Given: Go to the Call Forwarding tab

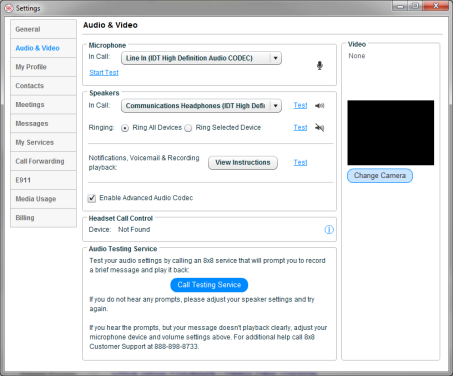Looking at the screenshot, I should [43, 161].
